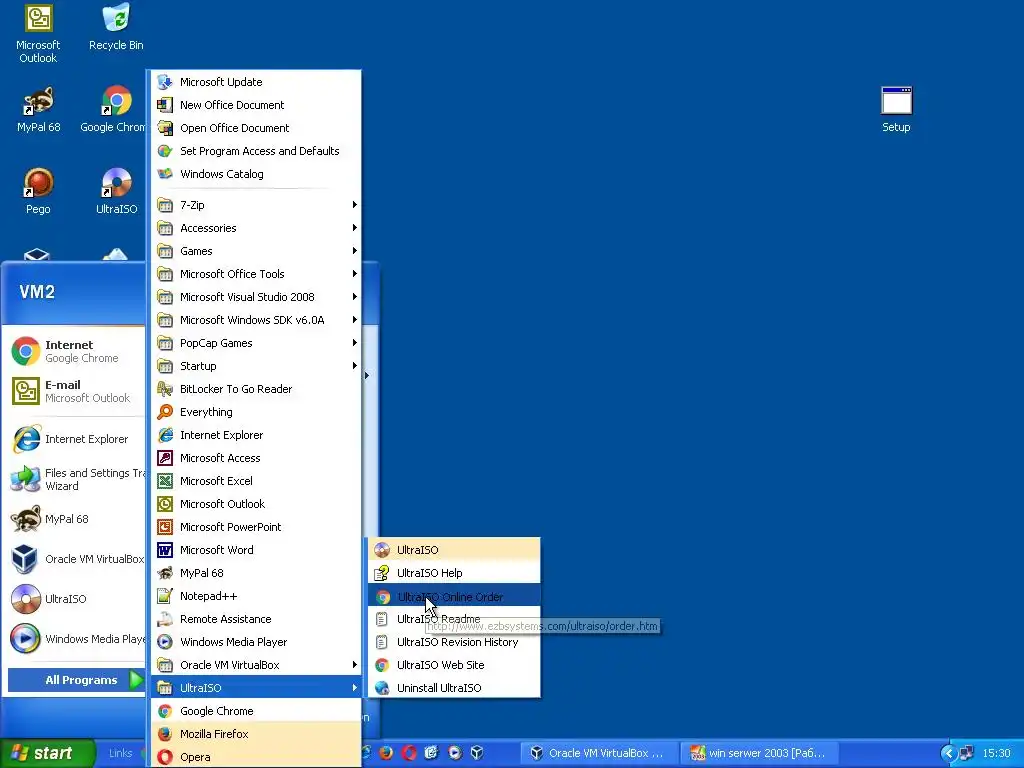Click the Everything search icon in programs list
The image size is (1024, 768).
tap(165, 412)
